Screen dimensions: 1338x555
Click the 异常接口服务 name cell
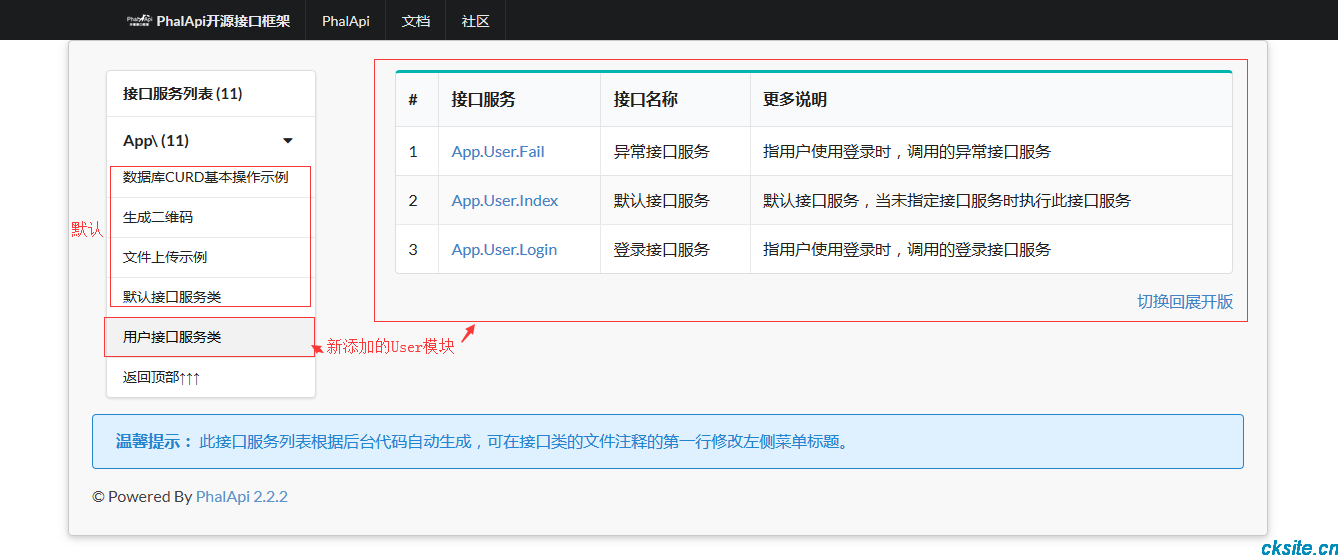tap(675, 152)
